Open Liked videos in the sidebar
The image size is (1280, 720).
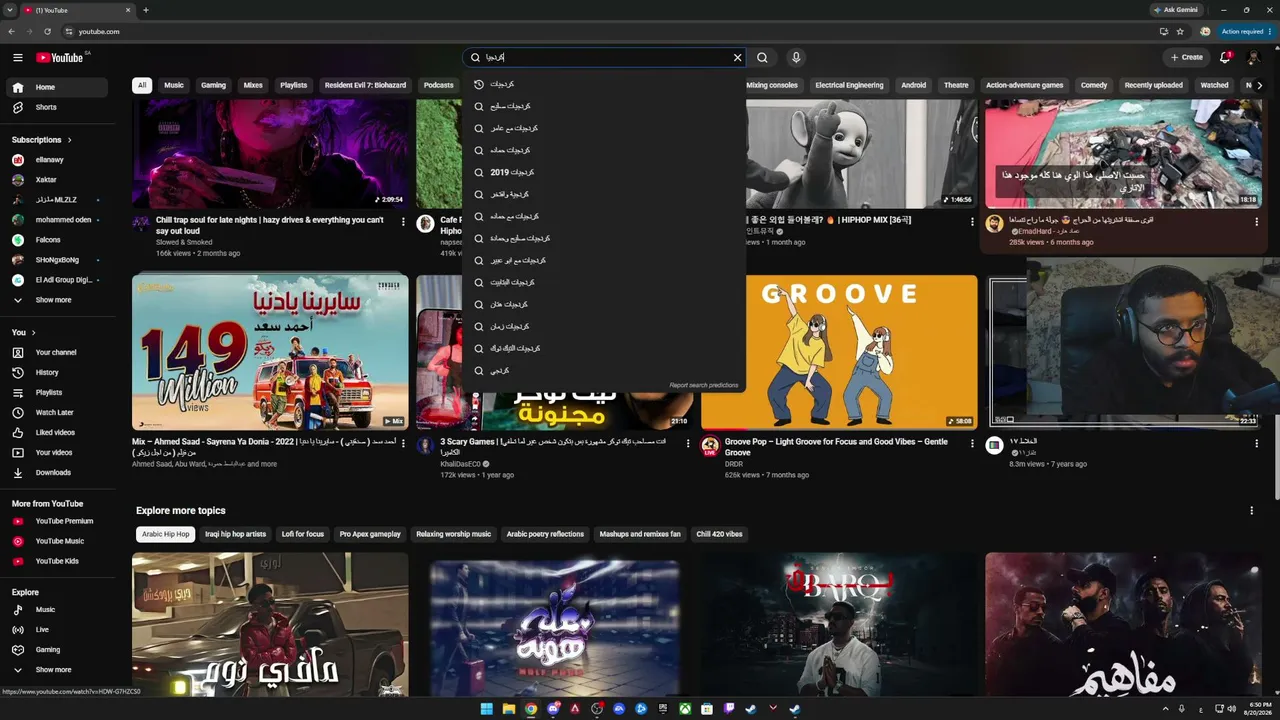tap(59, 432)
